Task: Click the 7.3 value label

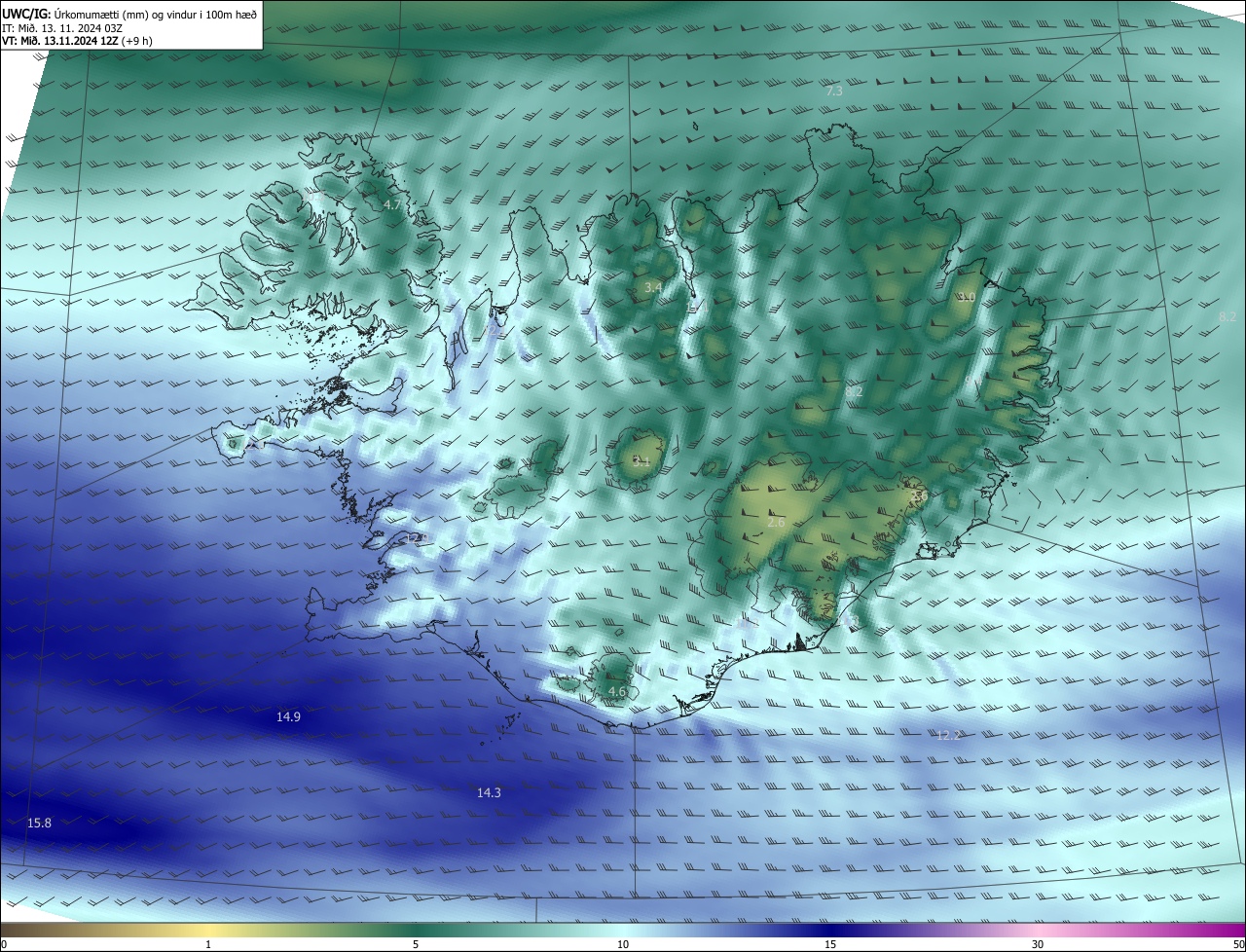Action: point(834,91)
